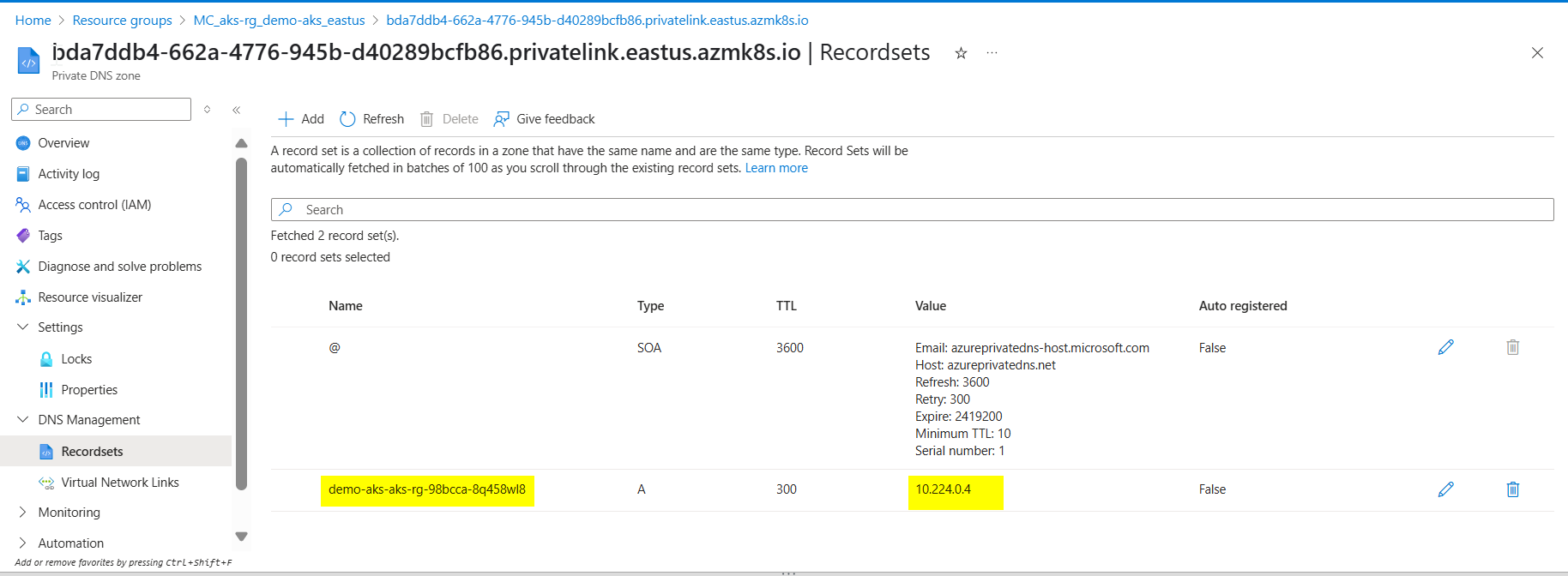This screenshot has width=1568, height=576.
Task: Go to Resource groups breadcrumb
Action: 122,20
